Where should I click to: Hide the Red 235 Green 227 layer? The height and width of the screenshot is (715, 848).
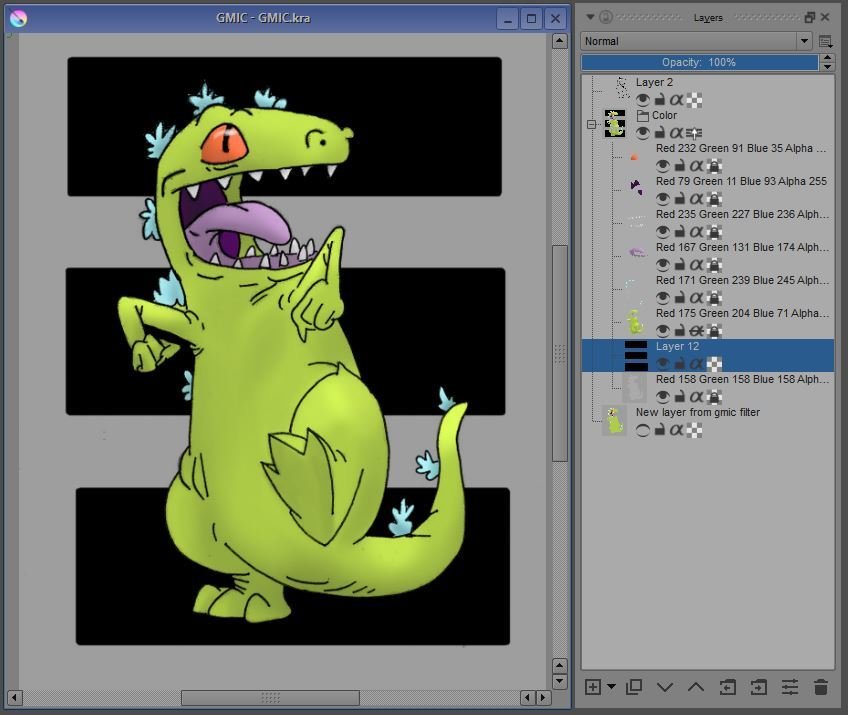click(662, 231)
